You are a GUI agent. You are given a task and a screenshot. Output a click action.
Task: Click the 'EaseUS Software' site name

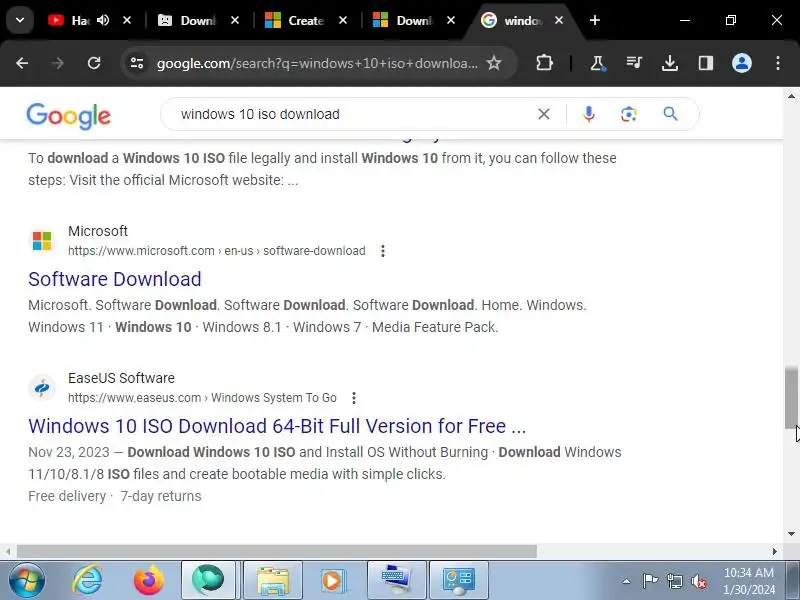(x=121, y=378)
